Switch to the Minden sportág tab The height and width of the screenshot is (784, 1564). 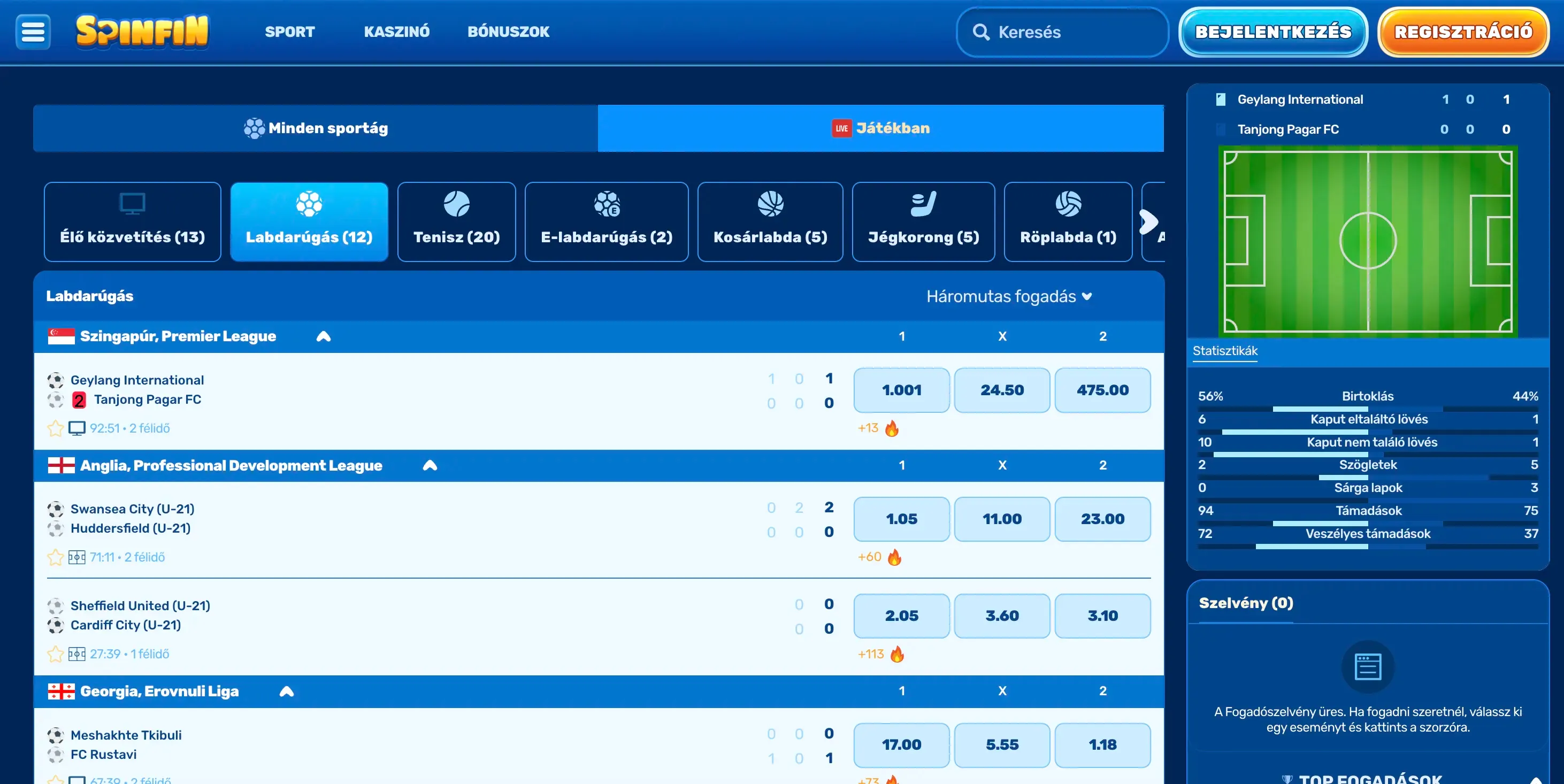tap(316, 128)
